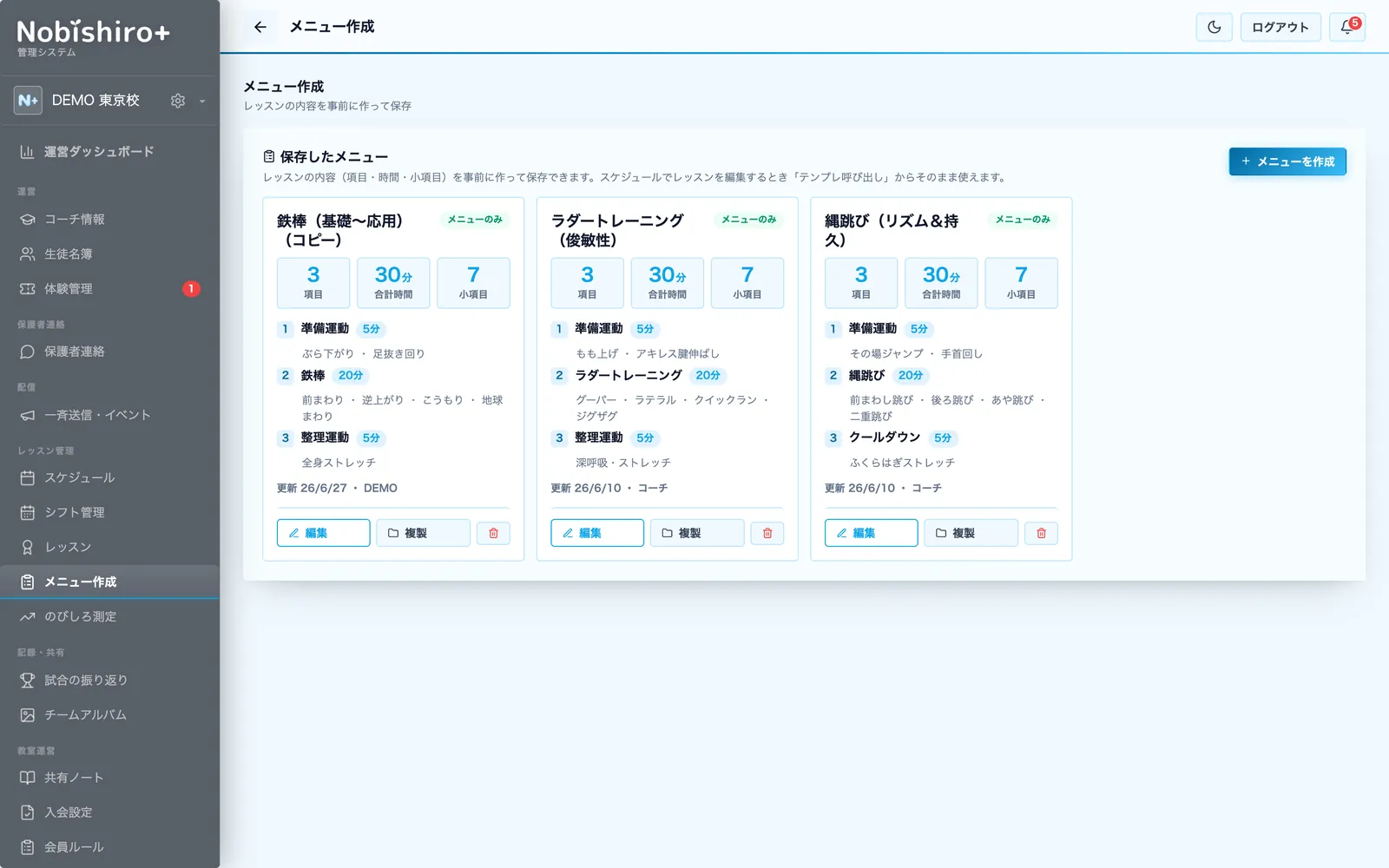Click the ログアウト button
The width and height of the screenshot is (1389, 868).
click(x=1280, y=27)
